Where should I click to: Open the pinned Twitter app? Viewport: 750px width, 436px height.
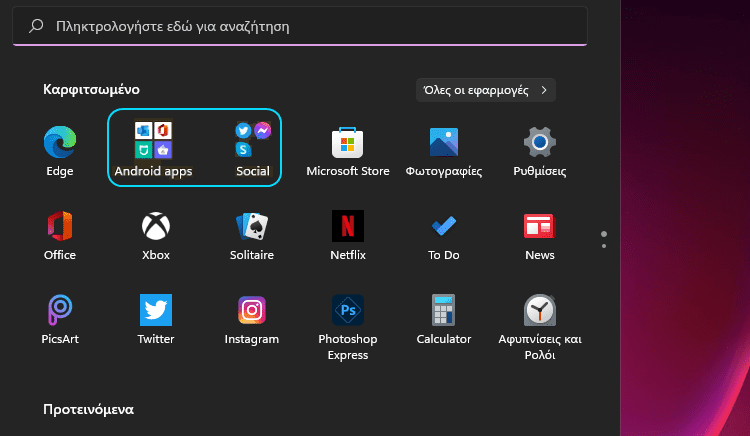coord(156,310)
